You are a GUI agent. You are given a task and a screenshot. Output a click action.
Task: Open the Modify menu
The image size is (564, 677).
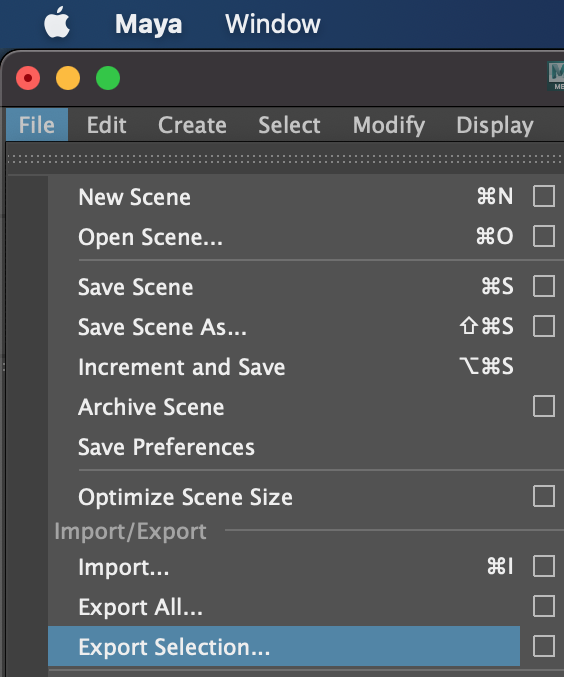click(389, 126)
